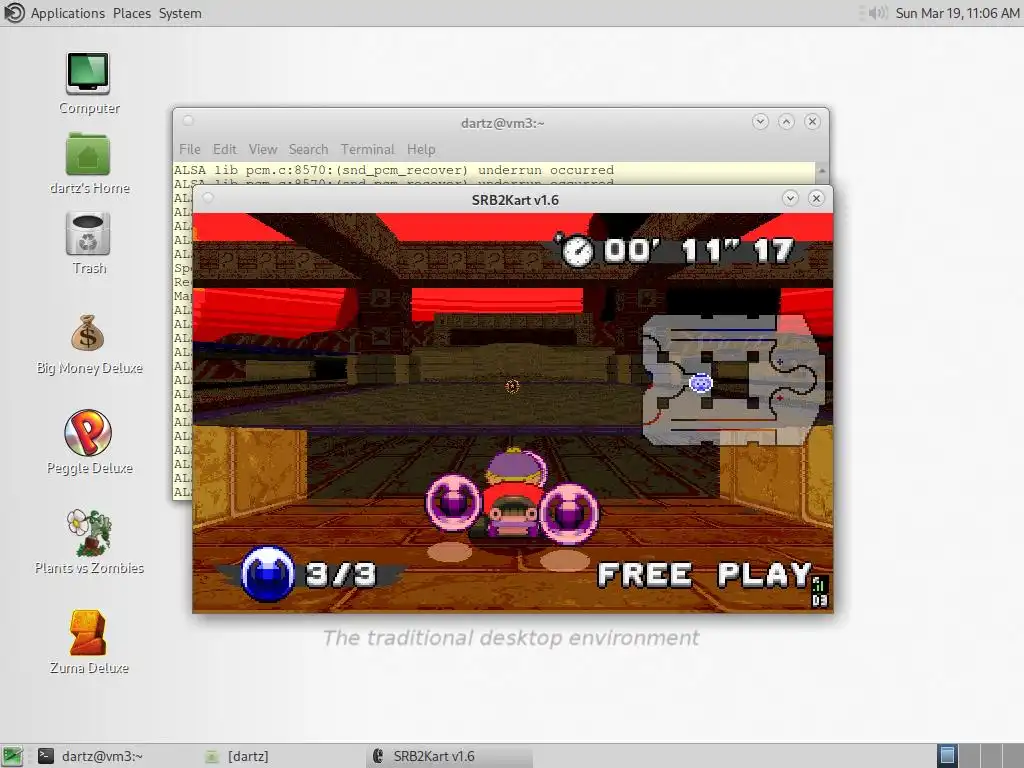Viewport: 1024px width, 768px height.
Task: Click the date and time clock
Action: 957,13
